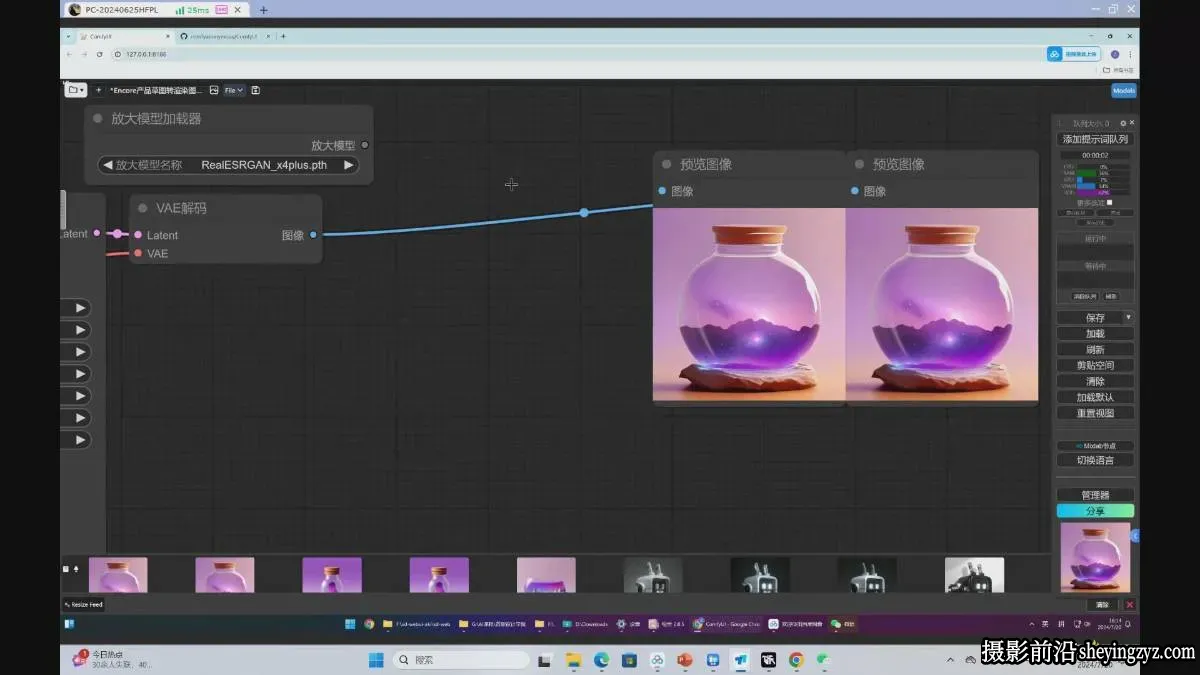Image resolution: width=1200 pixels, height=675 pixels.
Task: Click the 清除 button in the side menu
Action: (x=1095, y=381)
